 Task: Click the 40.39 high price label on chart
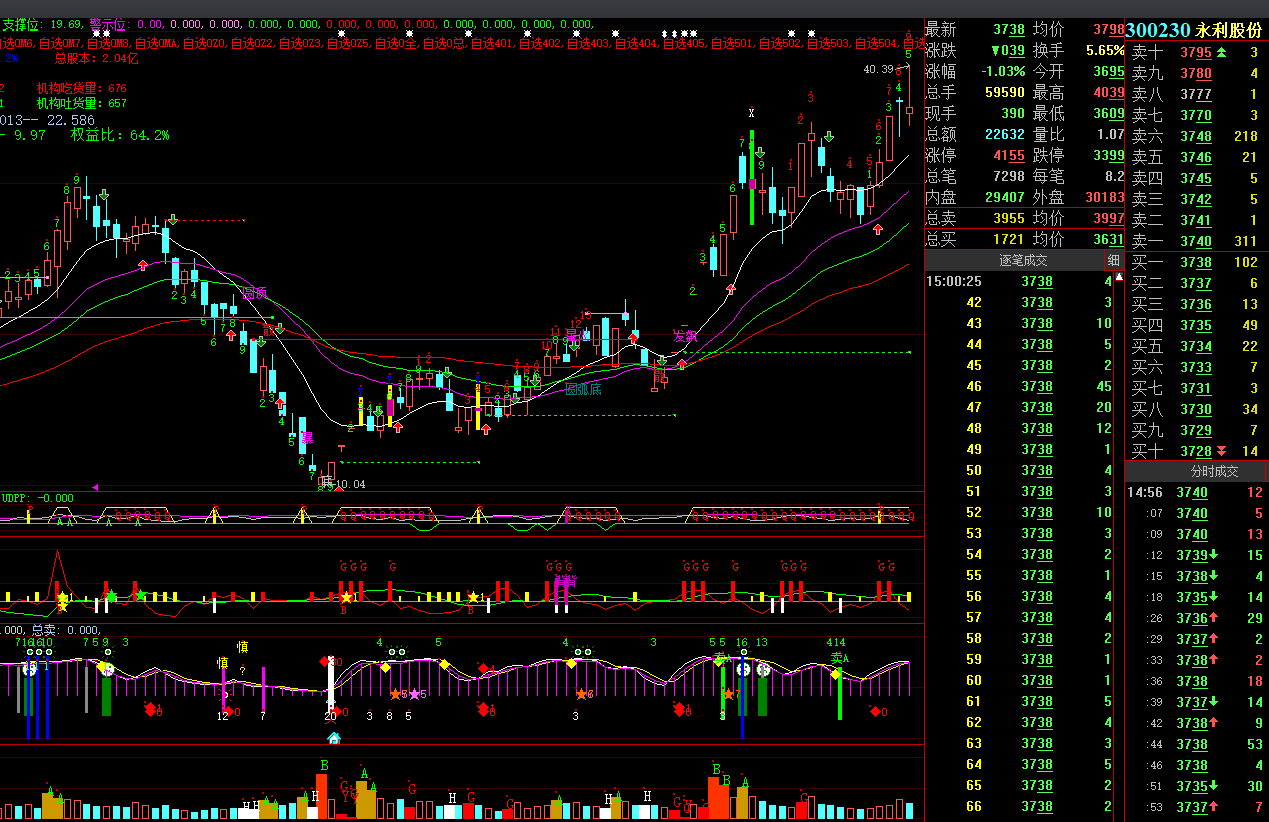[x=879, y=70]
